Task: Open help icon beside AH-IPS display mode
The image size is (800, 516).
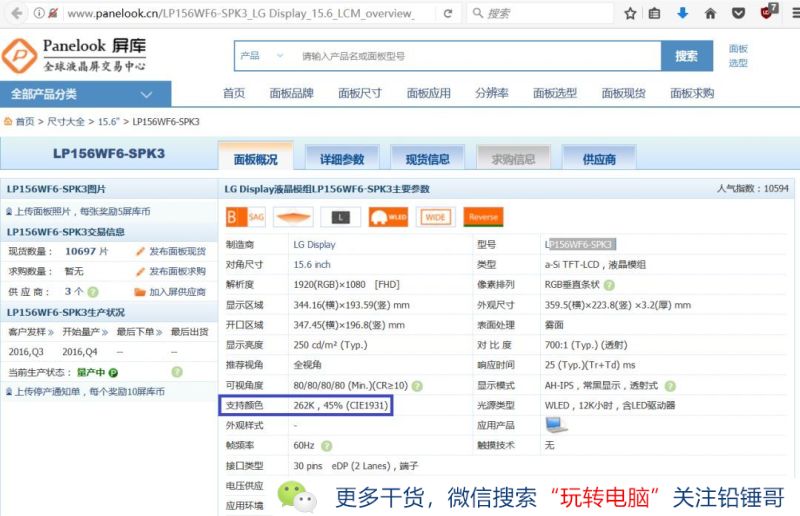Action: tap(670, 386)
